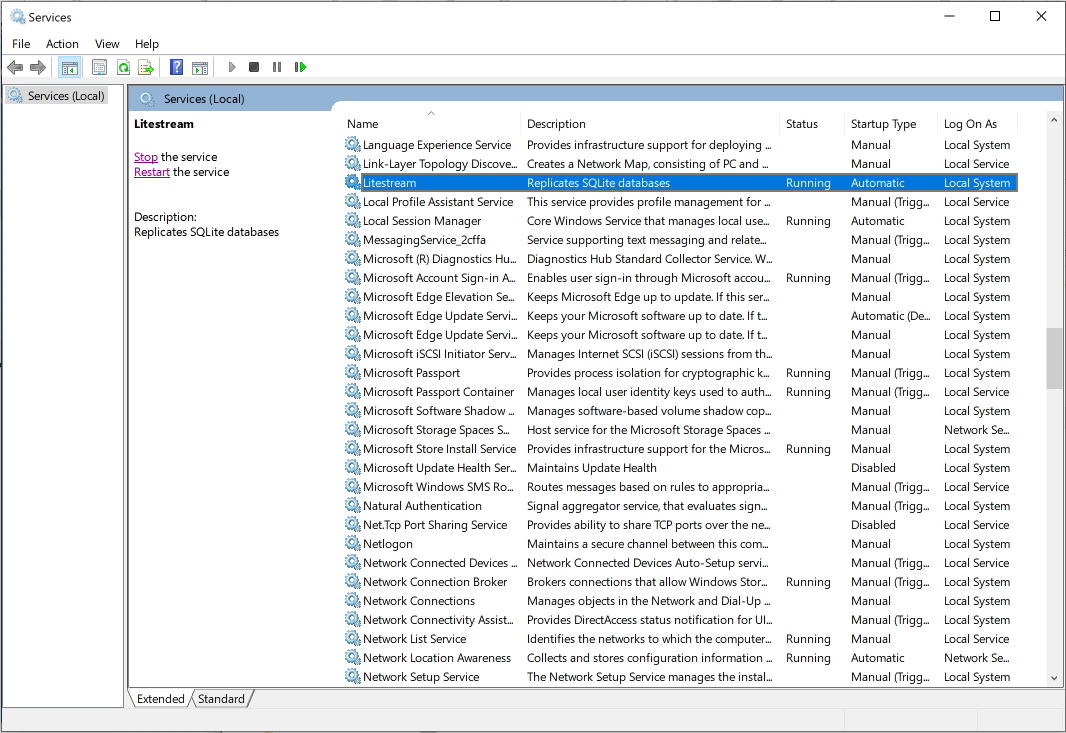Click the Help icon in the toolbar

tap(176, 67)
